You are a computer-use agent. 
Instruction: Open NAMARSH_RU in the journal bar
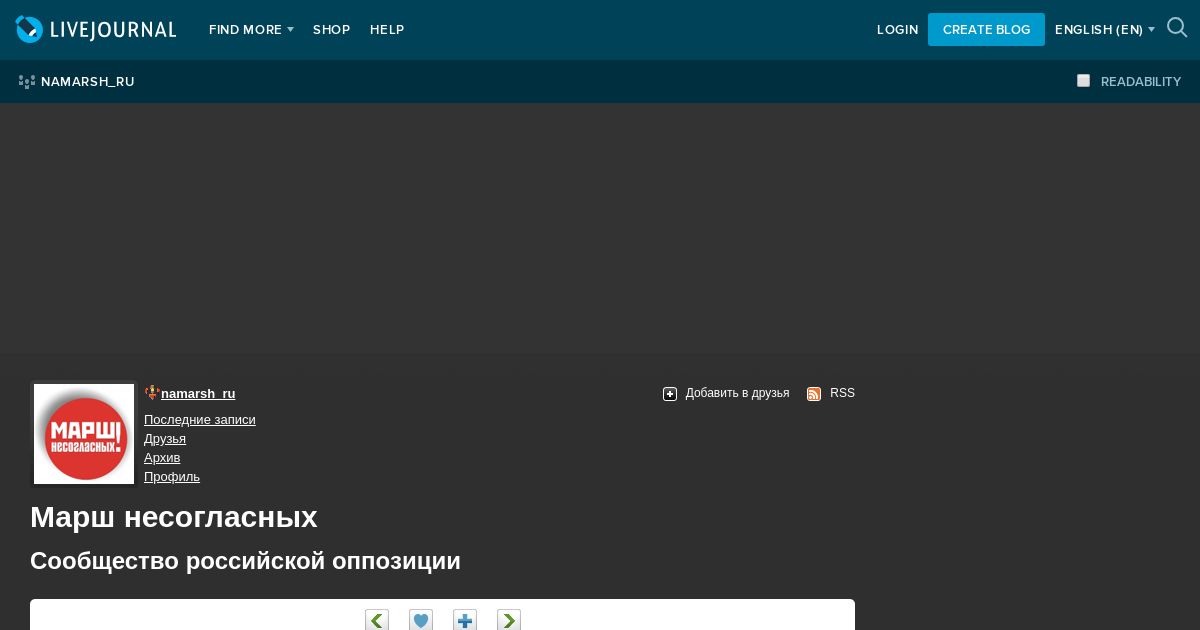(88, 82)
